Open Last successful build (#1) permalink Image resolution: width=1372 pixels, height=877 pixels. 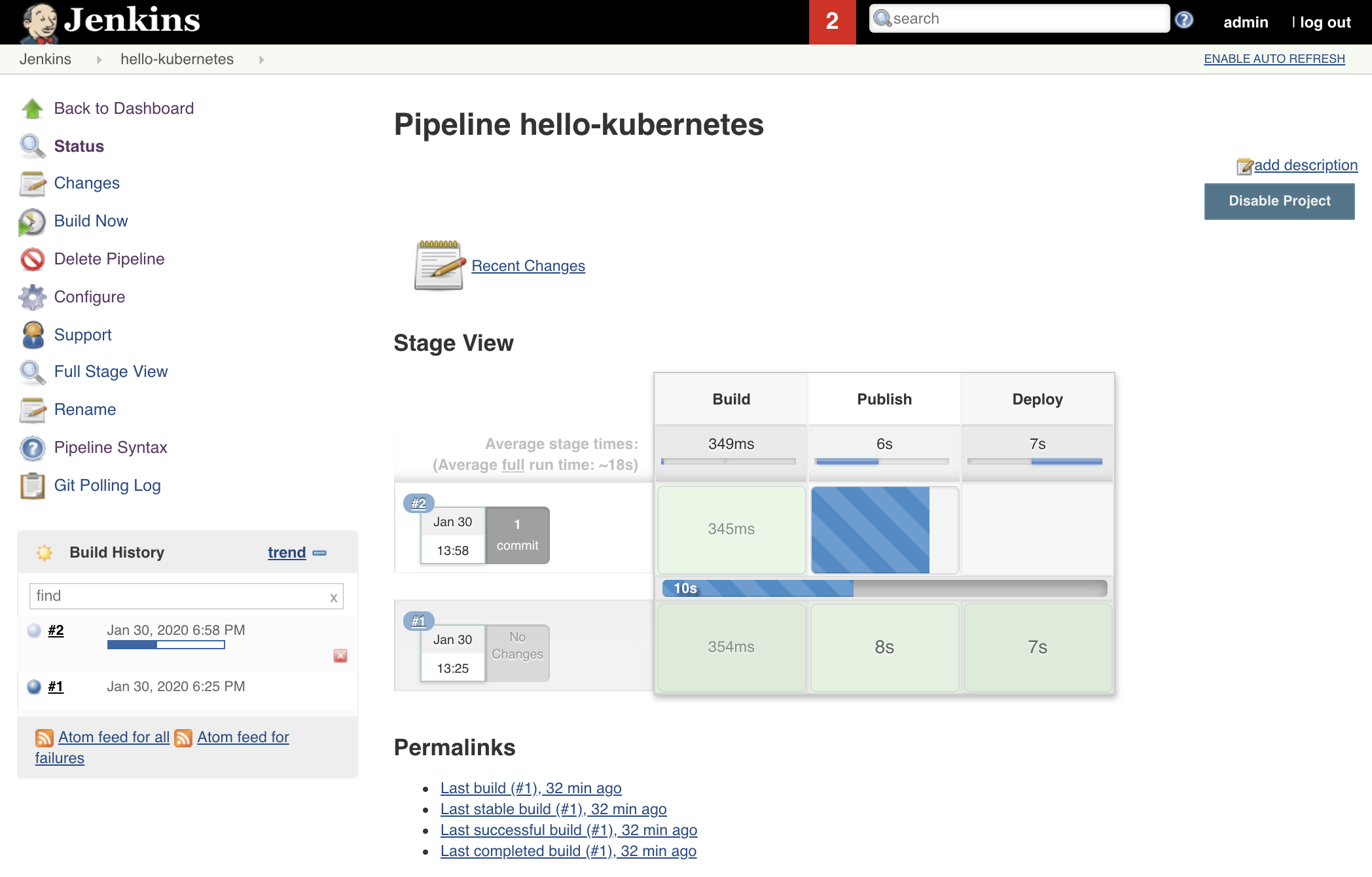[x=569, y=830]
